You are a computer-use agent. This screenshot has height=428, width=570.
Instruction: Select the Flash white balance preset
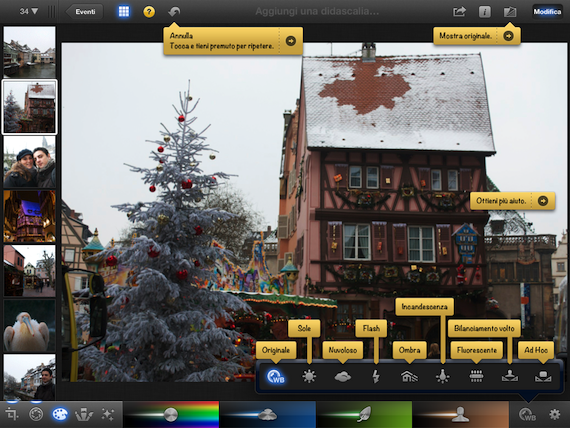(376, 376)
